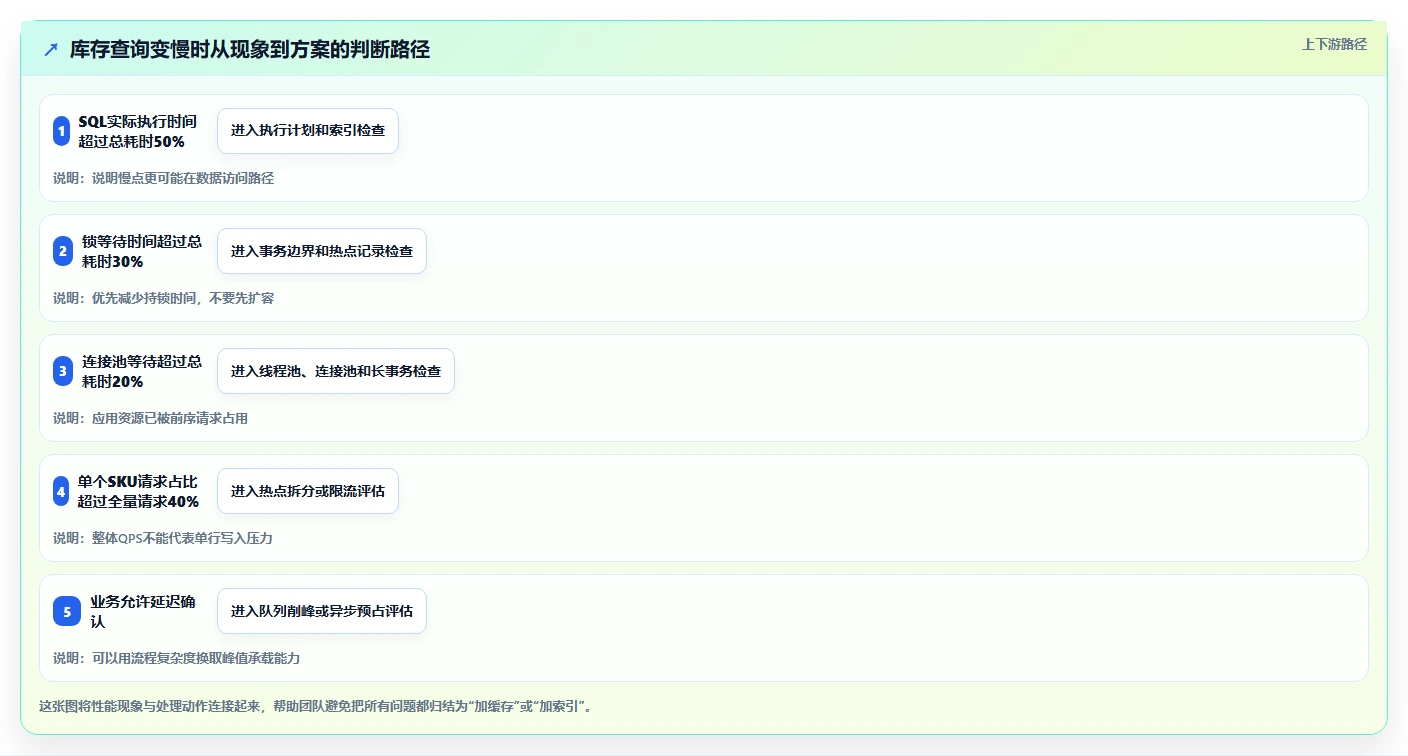This screenshot has width=1408, height=756.
Task: Click step badge number 5
Action: coord(67,611)
